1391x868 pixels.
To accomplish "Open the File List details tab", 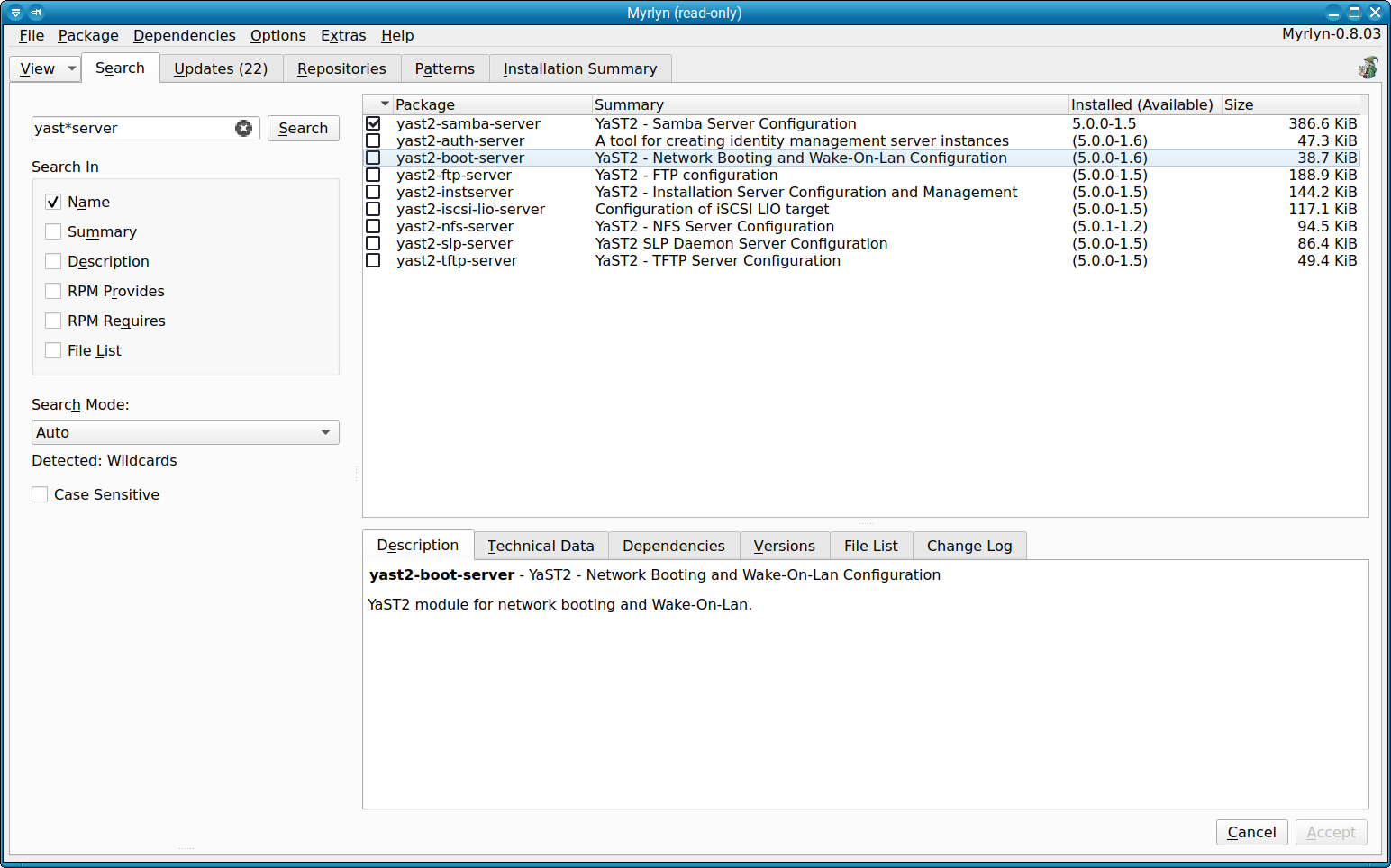I will (x=871, y=546).
